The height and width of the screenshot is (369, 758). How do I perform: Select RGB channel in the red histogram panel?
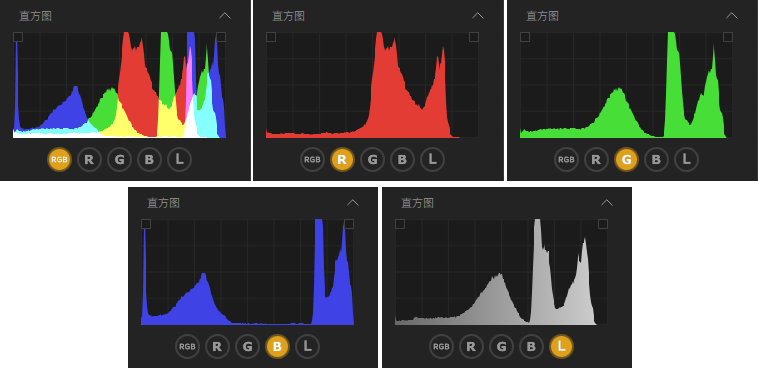(x=312, y=160)
